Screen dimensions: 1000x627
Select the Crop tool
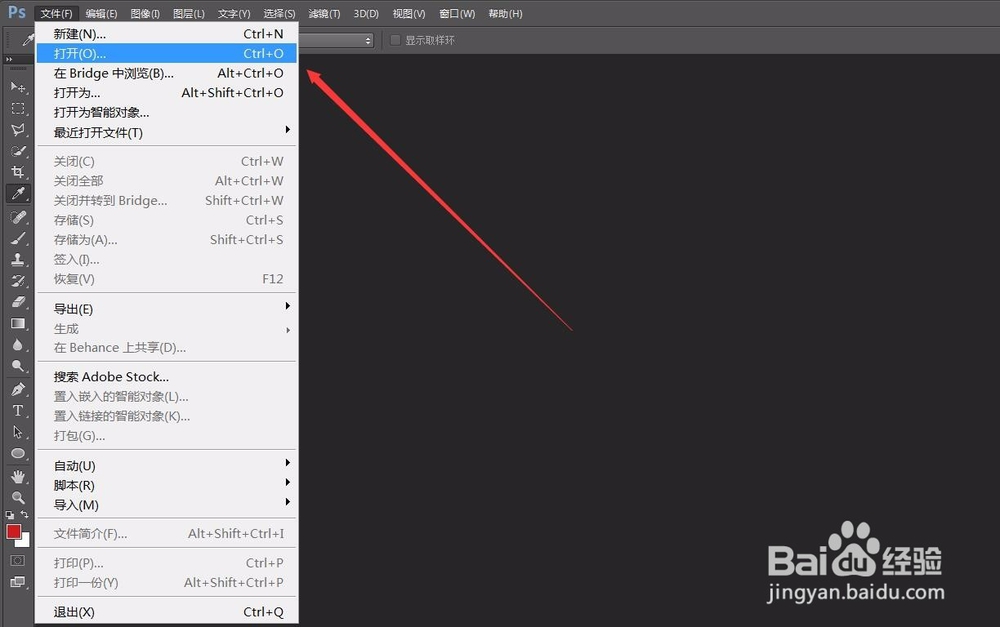click(x=18, y=172)
